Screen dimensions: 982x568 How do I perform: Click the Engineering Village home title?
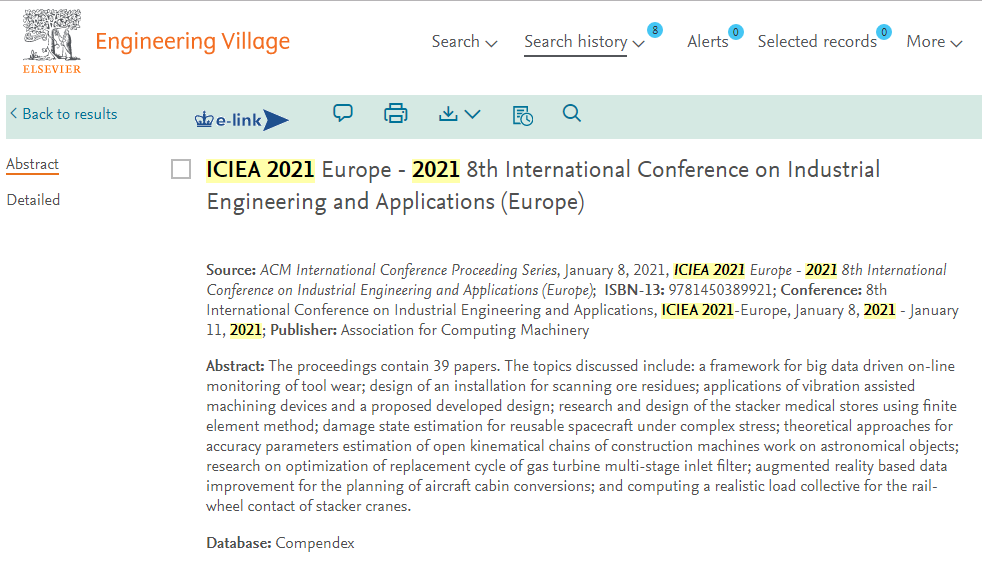(x=192, y=41)
